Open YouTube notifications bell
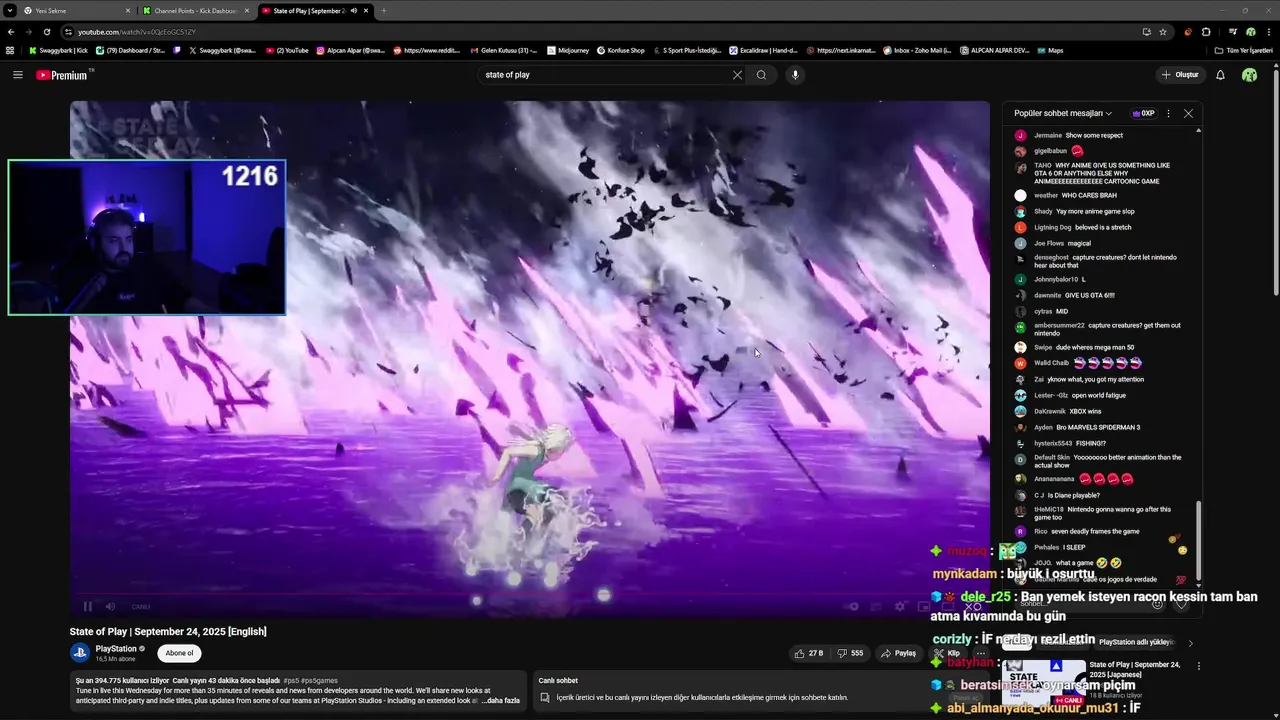The height and width of the screenshot is (720, 1280). coord(1220,75)
